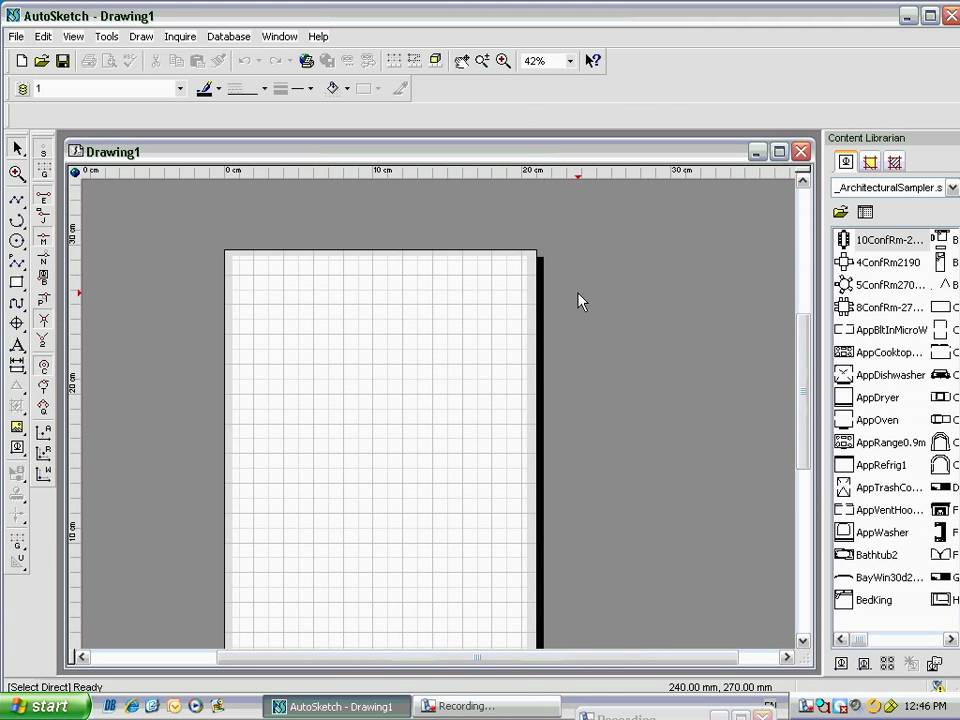Click the list view table icon in Content Librarian
960x720 pixels.
pyautogui.click(x=865, y=212)
